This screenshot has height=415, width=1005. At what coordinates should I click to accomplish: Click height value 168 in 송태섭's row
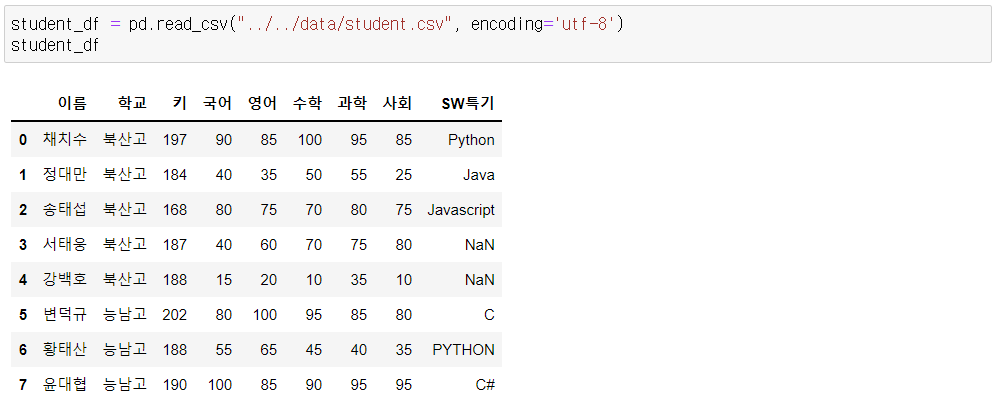pyautogui.click(x=175, y=210)
